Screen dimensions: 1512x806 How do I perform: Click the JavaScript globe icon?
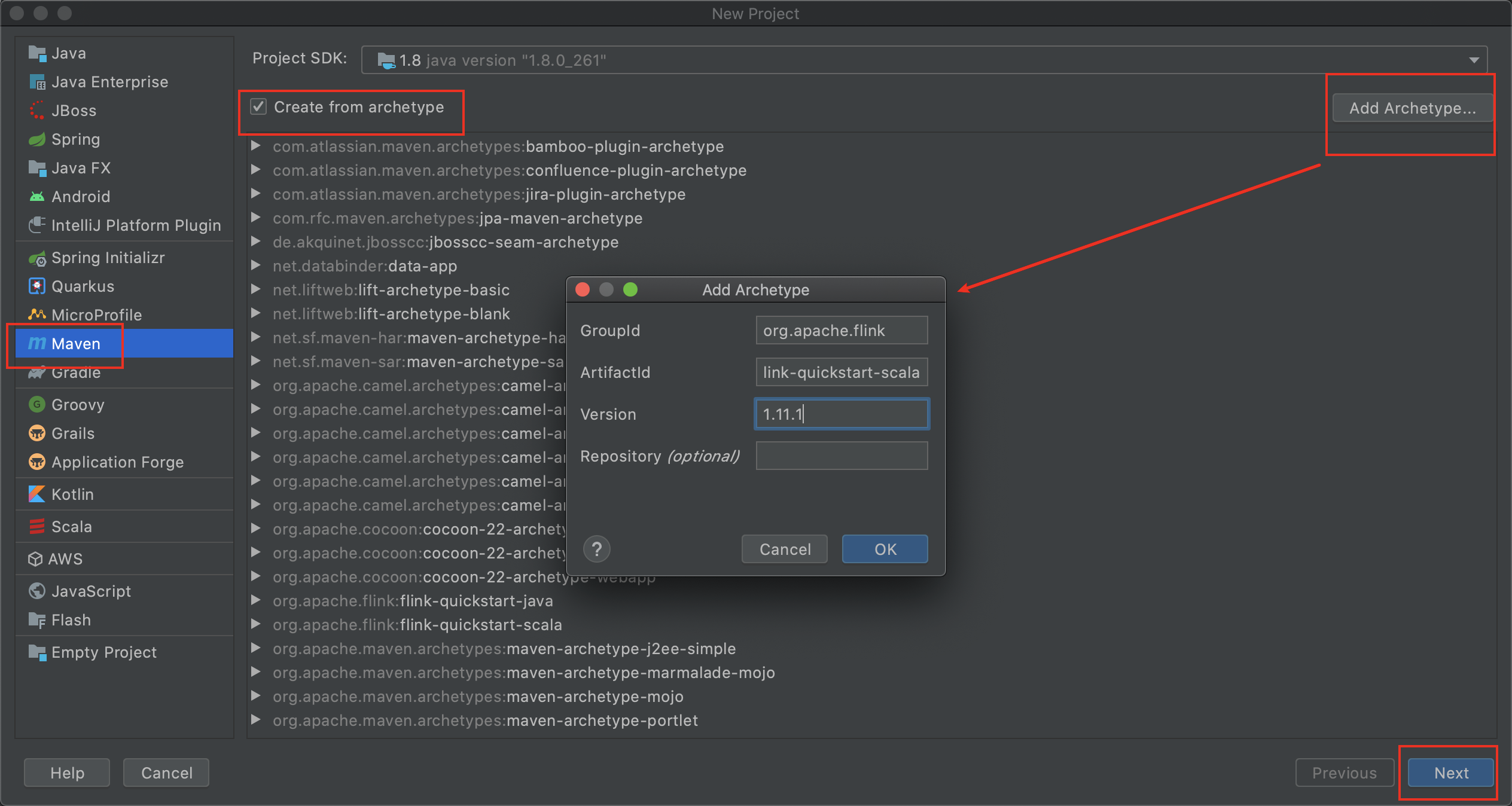point(37,591)
